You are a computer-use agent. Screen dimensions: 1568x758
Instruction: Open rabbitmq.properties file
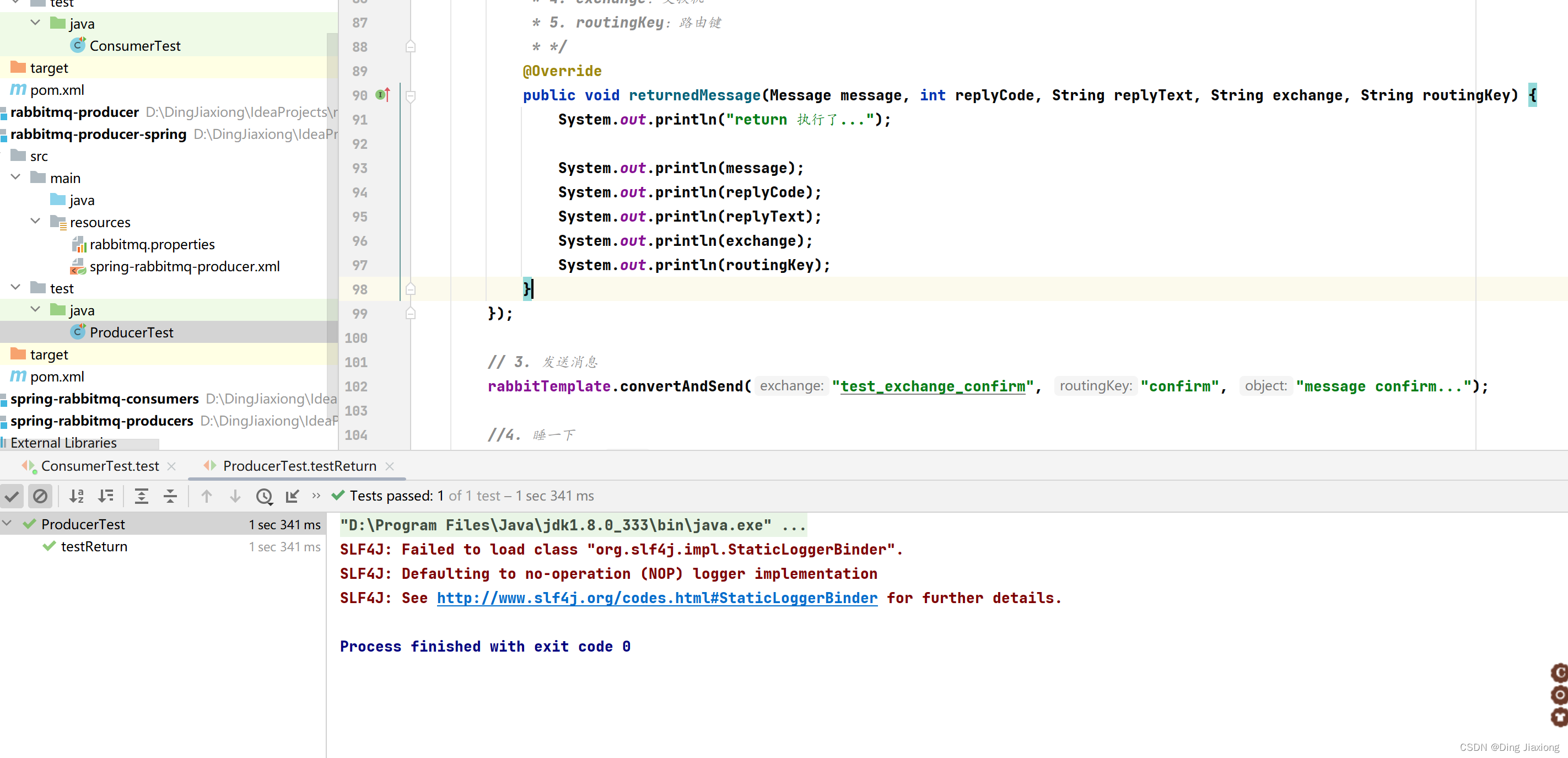click(x=152, y=244)
